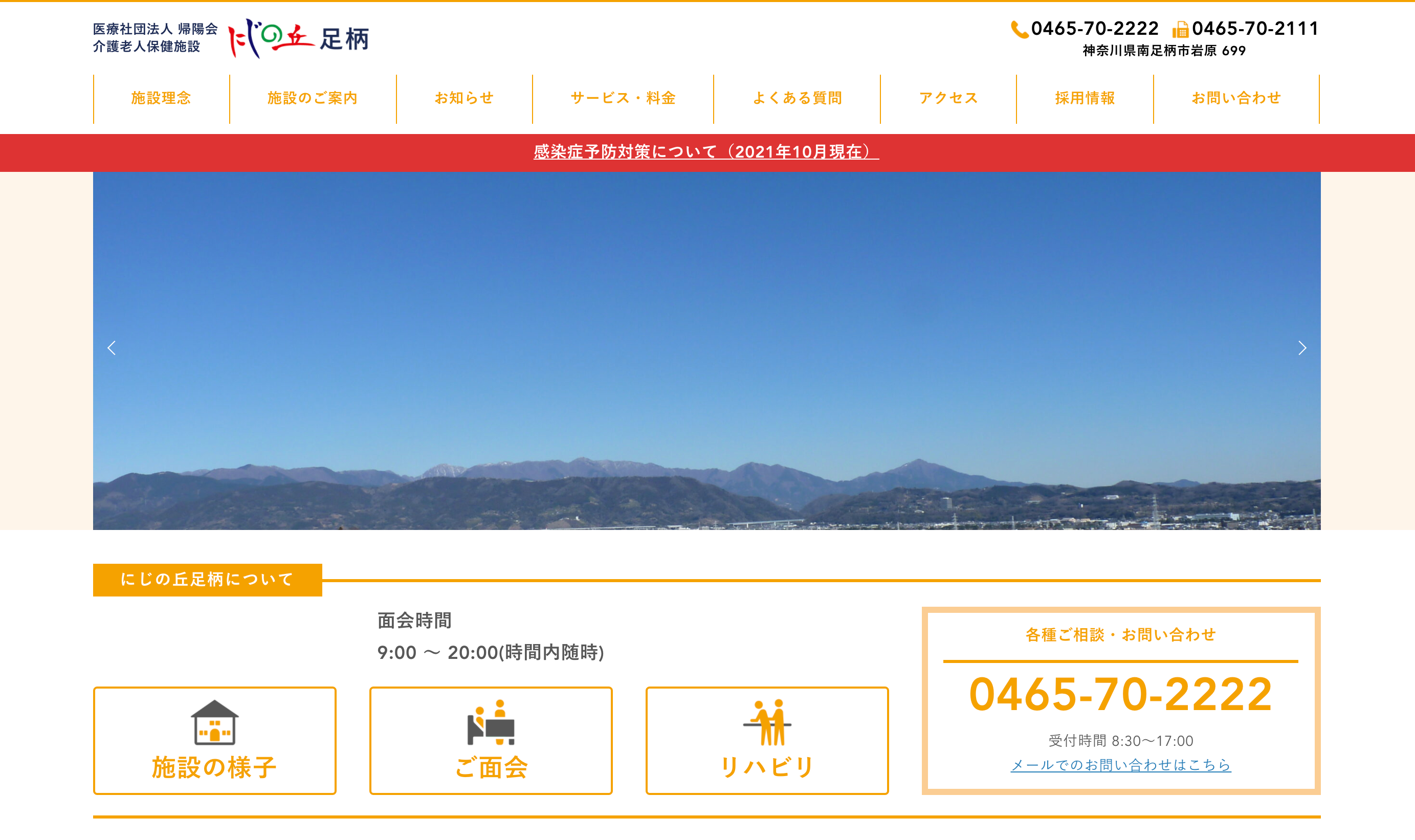
Task: Click the 施設のご案内 navigation item
Action: pos(312,97)
